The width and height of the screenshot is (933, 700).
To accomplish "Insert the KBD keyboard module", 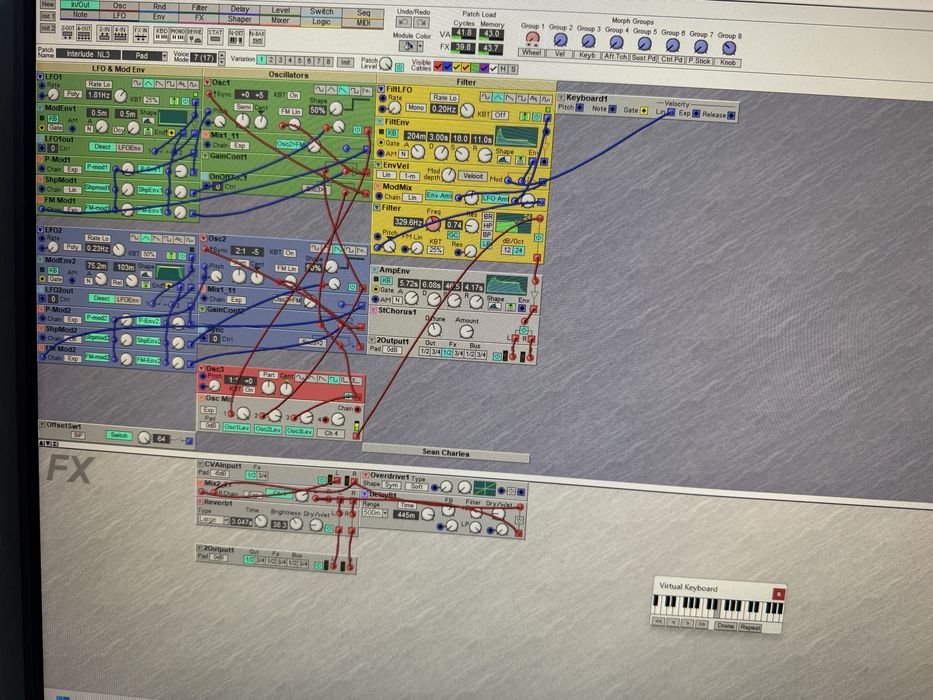I will pos(161,35).
